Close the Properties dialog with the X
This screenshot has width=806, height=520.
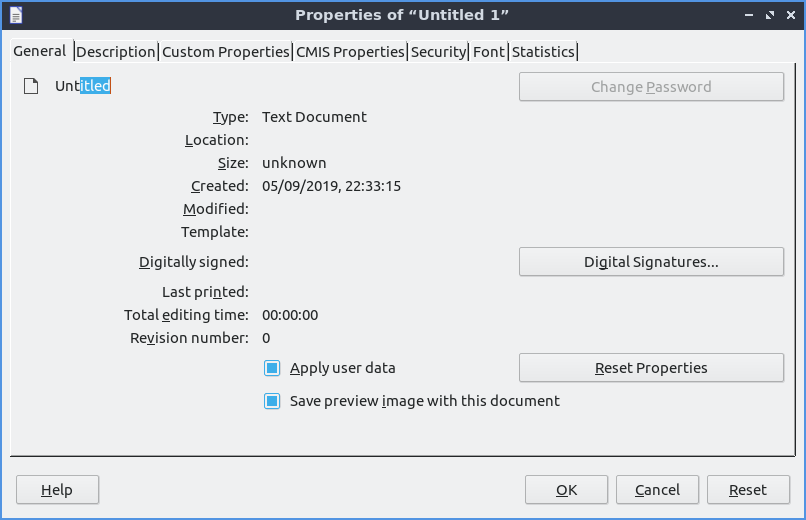tap(790, 15)
